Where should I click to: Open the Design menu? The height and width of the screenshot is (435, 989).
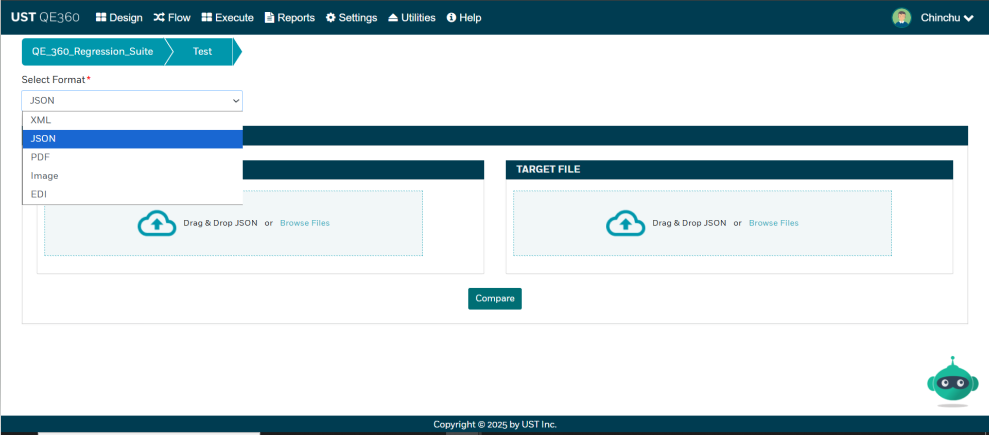pos(119,17)
